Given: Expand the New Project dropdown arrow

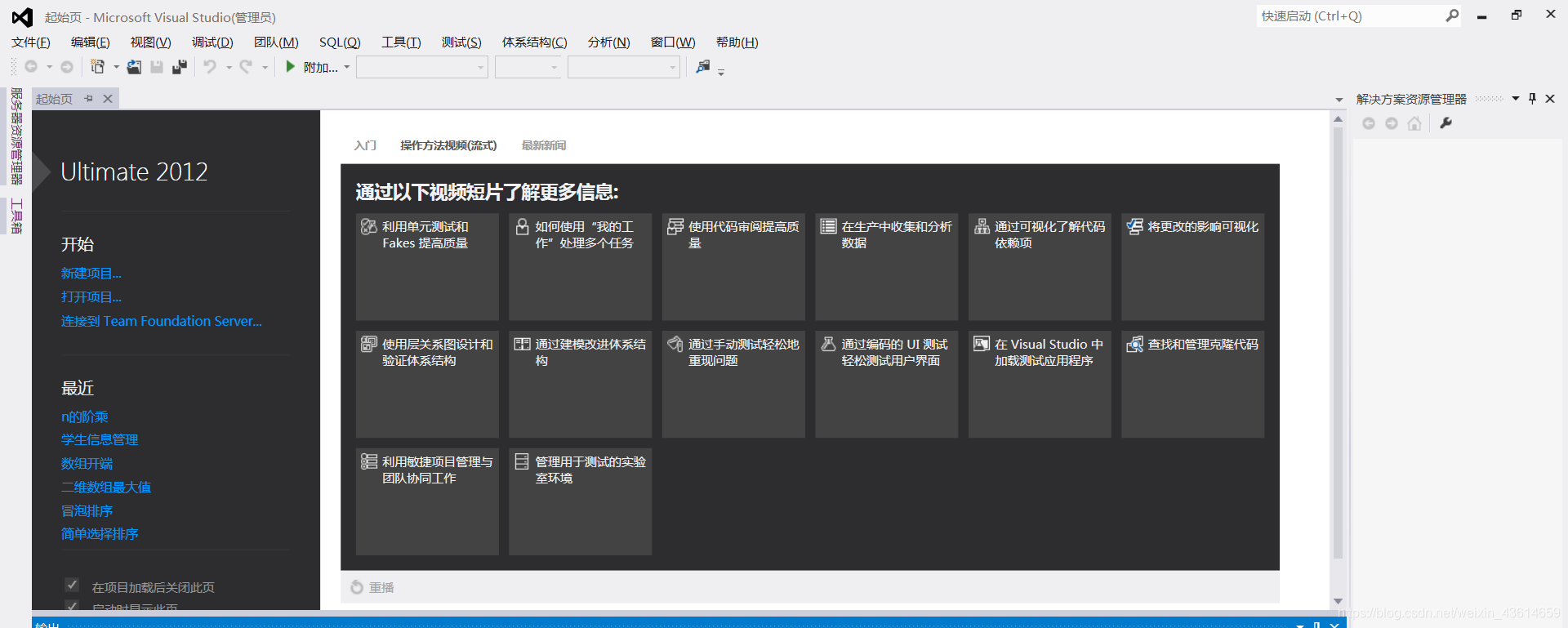Looking at the screenshot, I should [x=116, y=67].
